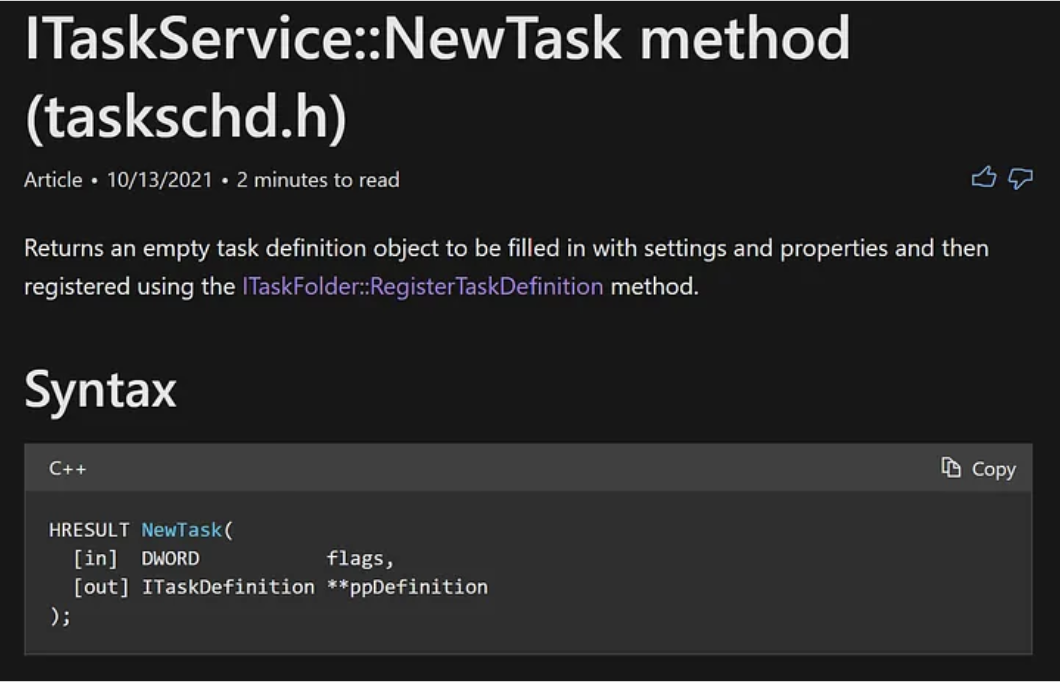This screenshot has width=1060, height=682.
Task: Click the ITaskService::NewTask method page title
Action: 436,40
